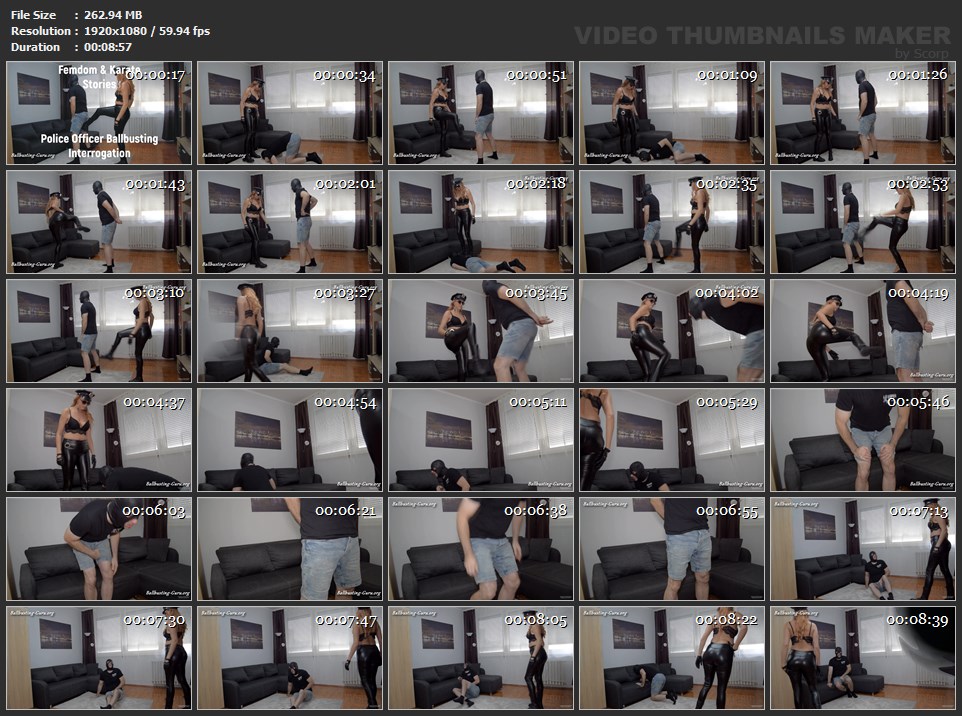Click the last frame at 00:08:39
The height and width of the screenshot is (716, 962).
click(x=863, y=657)
